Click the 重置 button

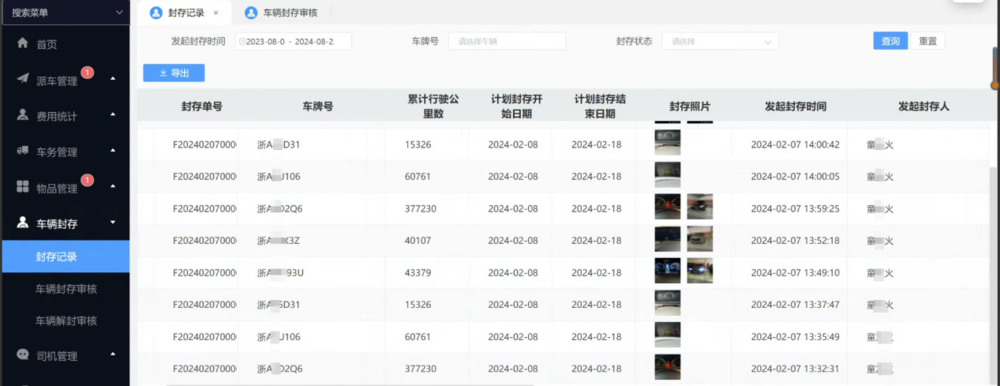[928, 41]
